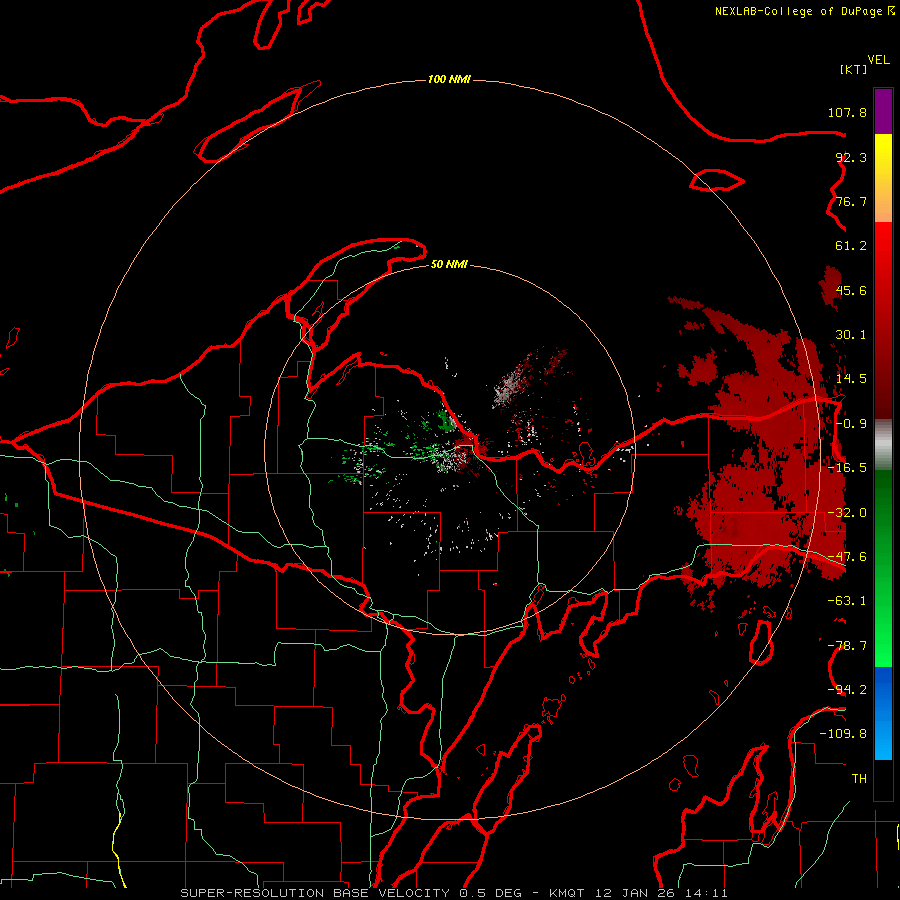900x900 pixels.
Task: Click the blue segment of the color bar
Action: (883, 713)
